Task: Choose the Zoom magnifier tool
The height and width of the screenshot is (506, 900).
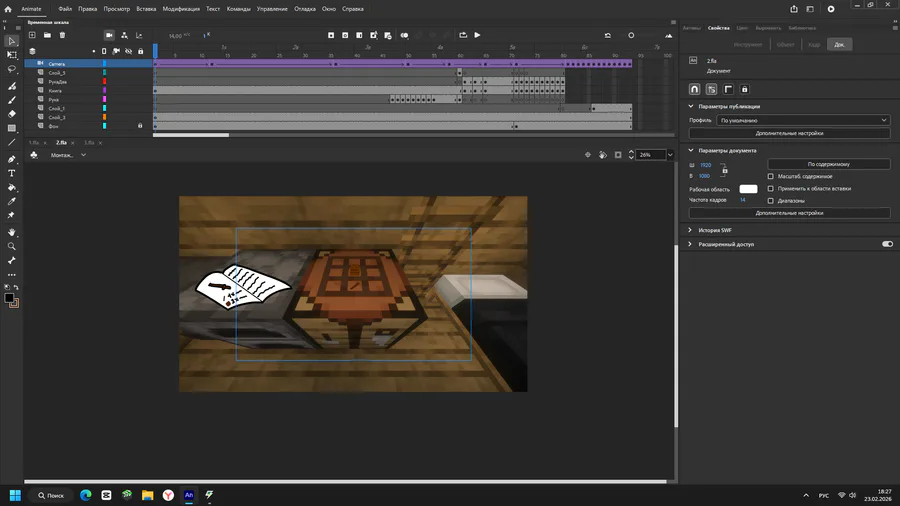Action: (x=11, y=246)
